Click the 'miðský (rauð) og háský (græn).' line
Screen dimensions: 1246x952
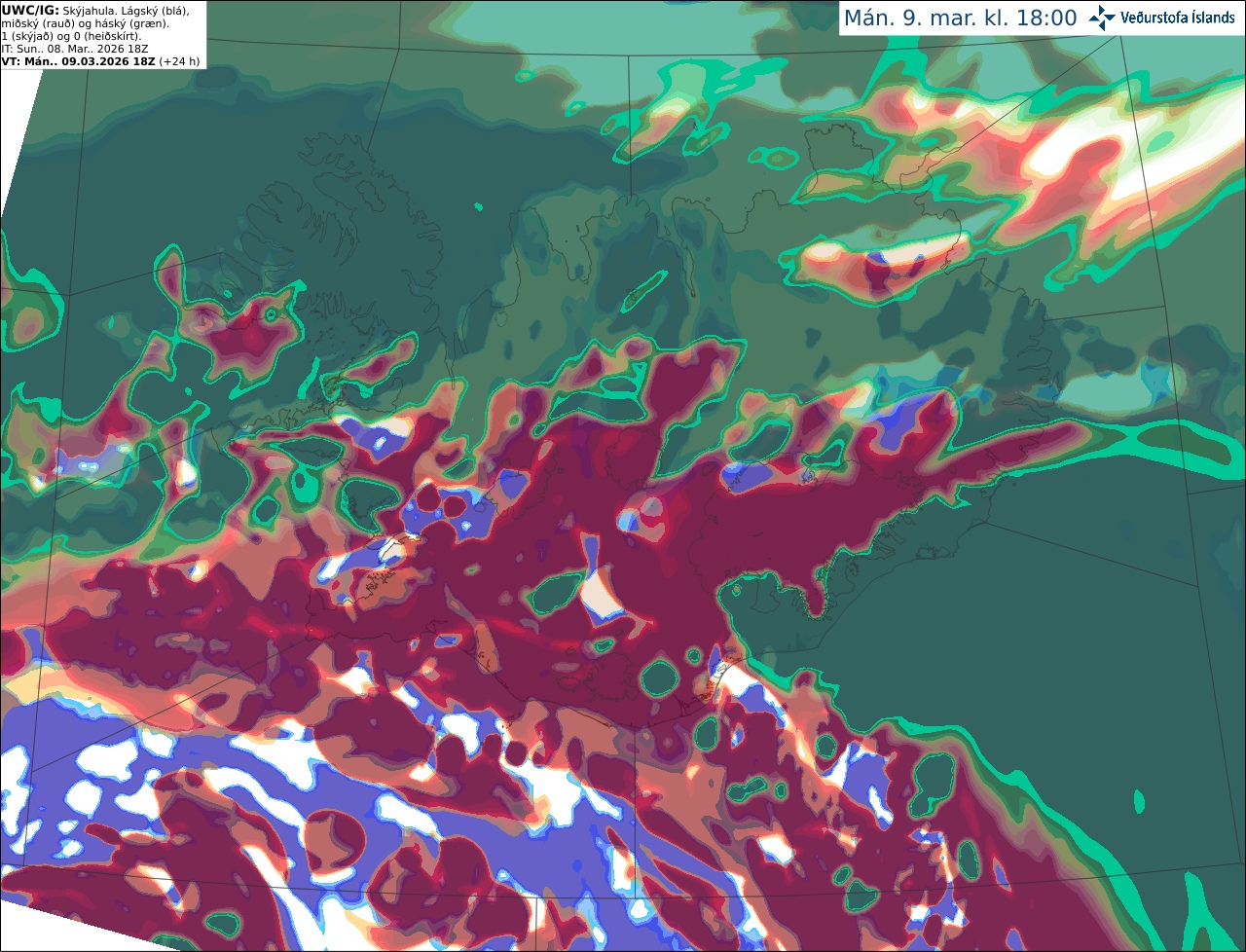pyautogui.click(x=85, y=23)
